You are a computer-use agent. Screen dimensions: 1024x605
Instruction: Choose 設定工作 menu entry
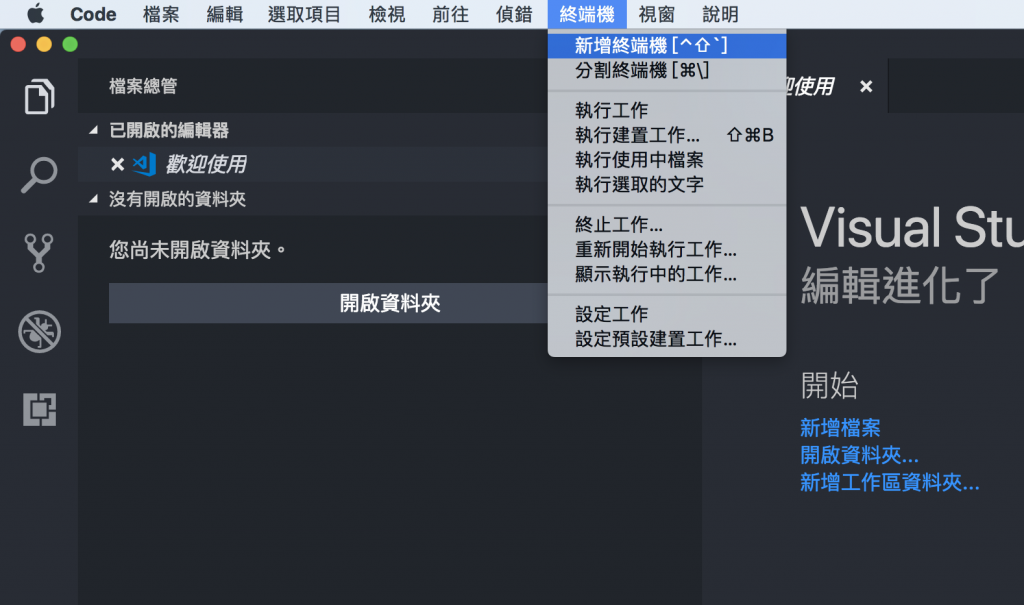[x=667, y=314]
